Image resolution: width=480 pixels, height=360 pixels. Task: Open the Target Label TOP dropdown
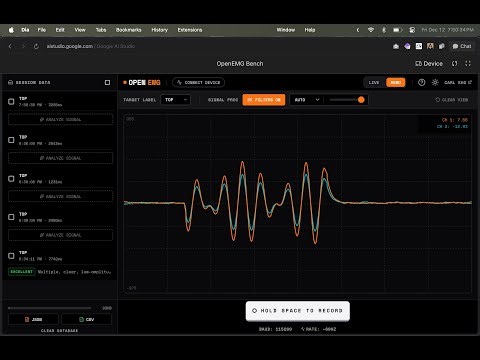pyautogui.click(x=175, y=100)
